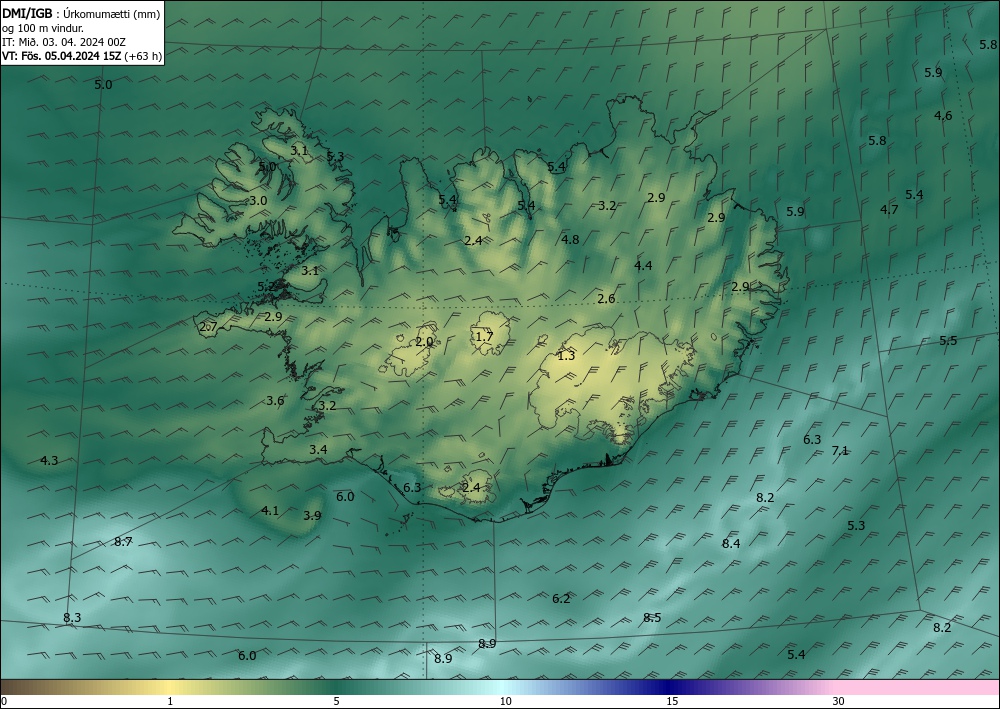Viewport: 1000px width, 709px height.
Task: Click the '0' label on the color scale
Action: coord(4,702)
